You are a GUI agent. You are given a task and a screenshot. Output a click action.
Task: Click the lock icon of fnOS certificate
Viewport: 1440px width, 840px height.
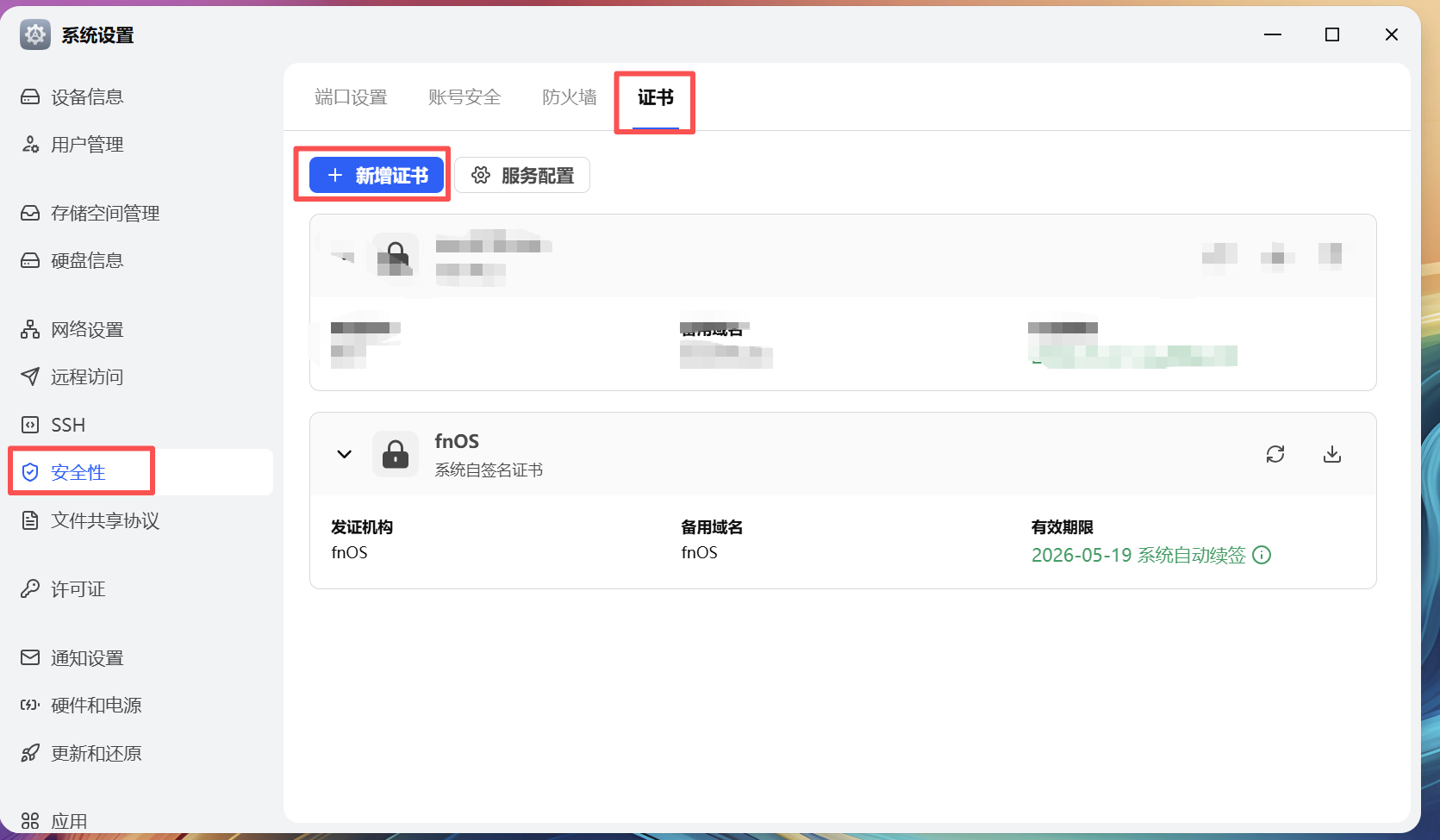(396, 454)
